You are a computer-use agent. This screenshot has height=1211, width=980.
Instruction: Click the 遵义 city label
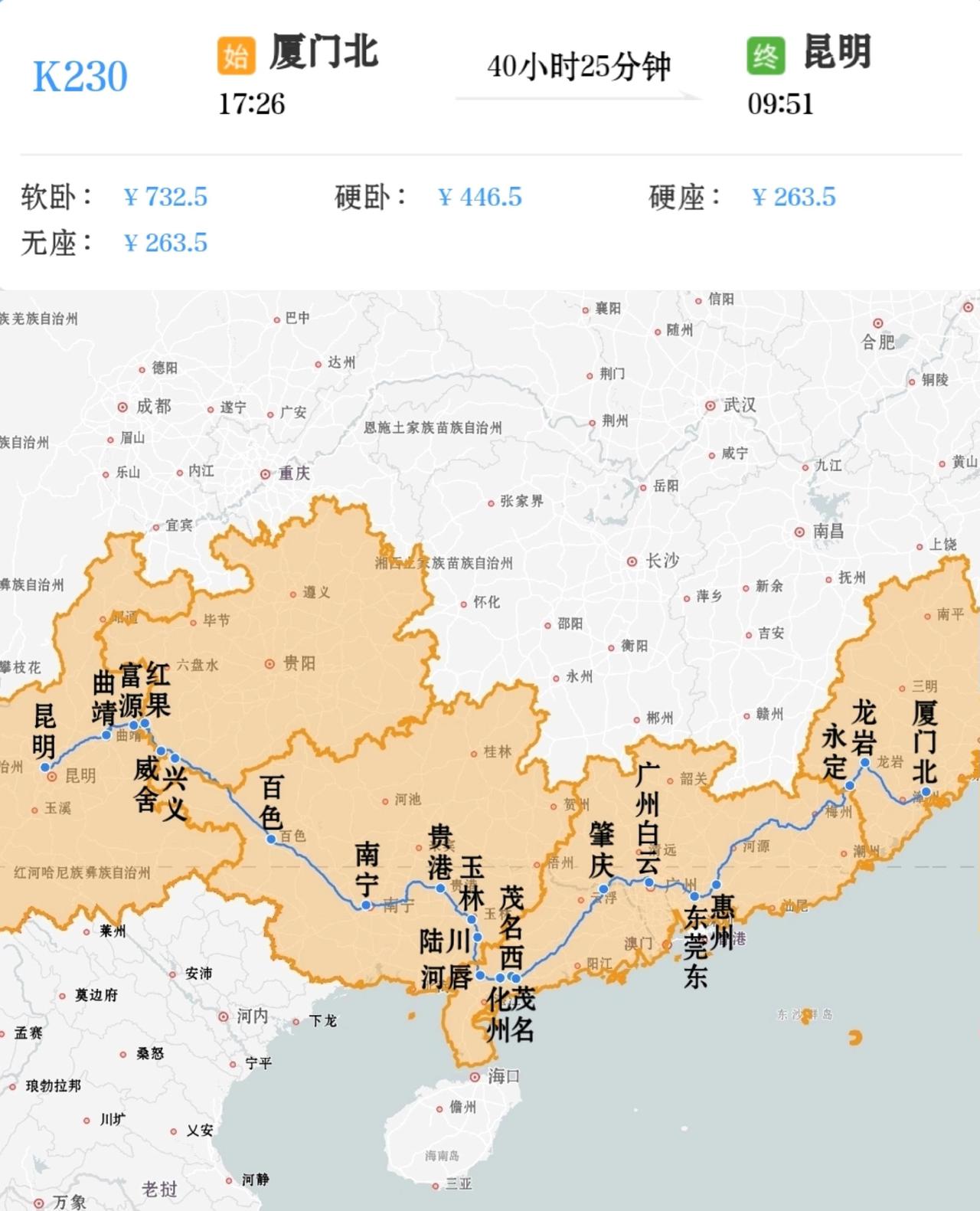[x=316, y=593]
